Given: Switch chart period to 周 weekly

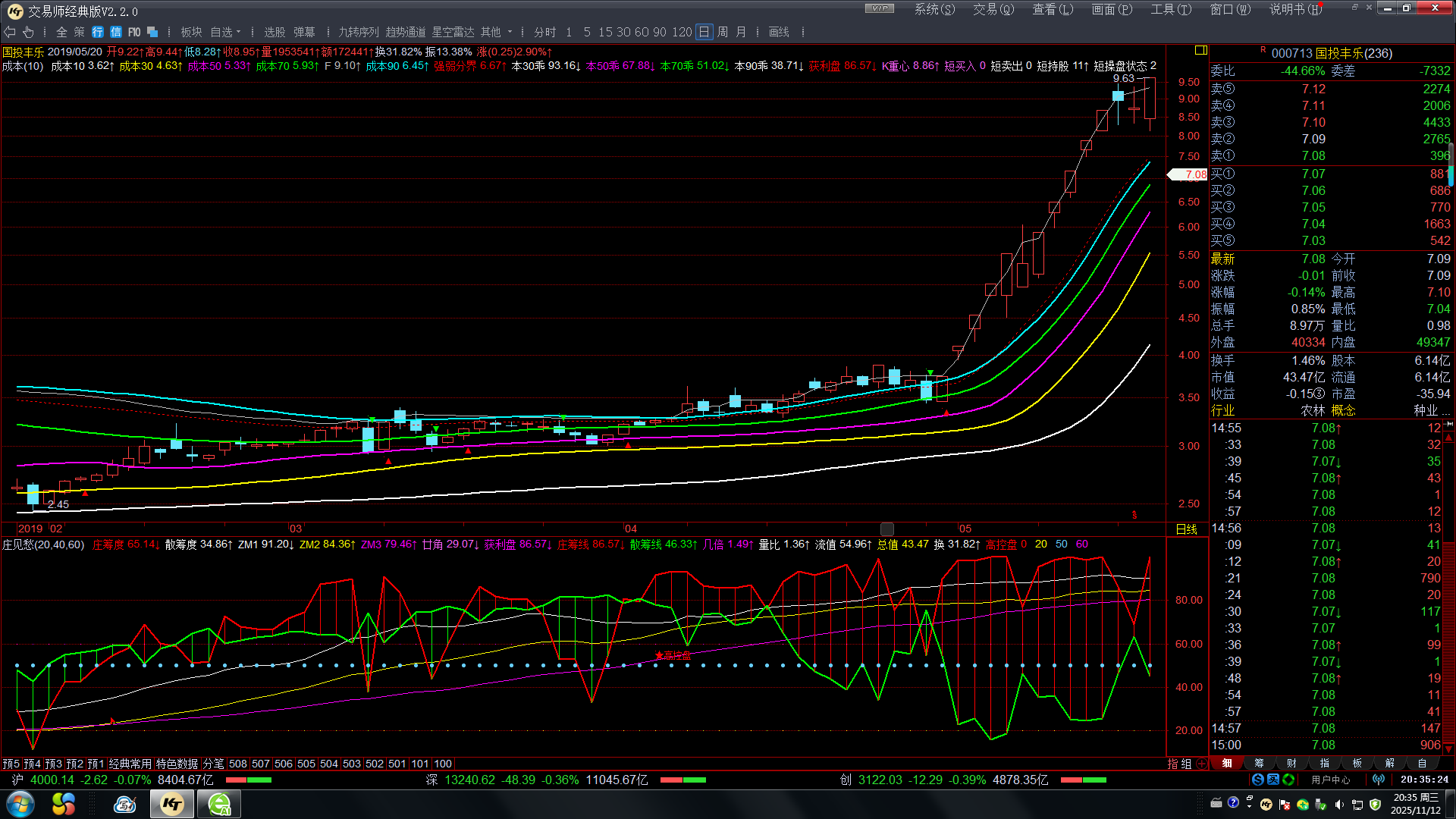Looking at the screenshot, I should coord(722,32).
